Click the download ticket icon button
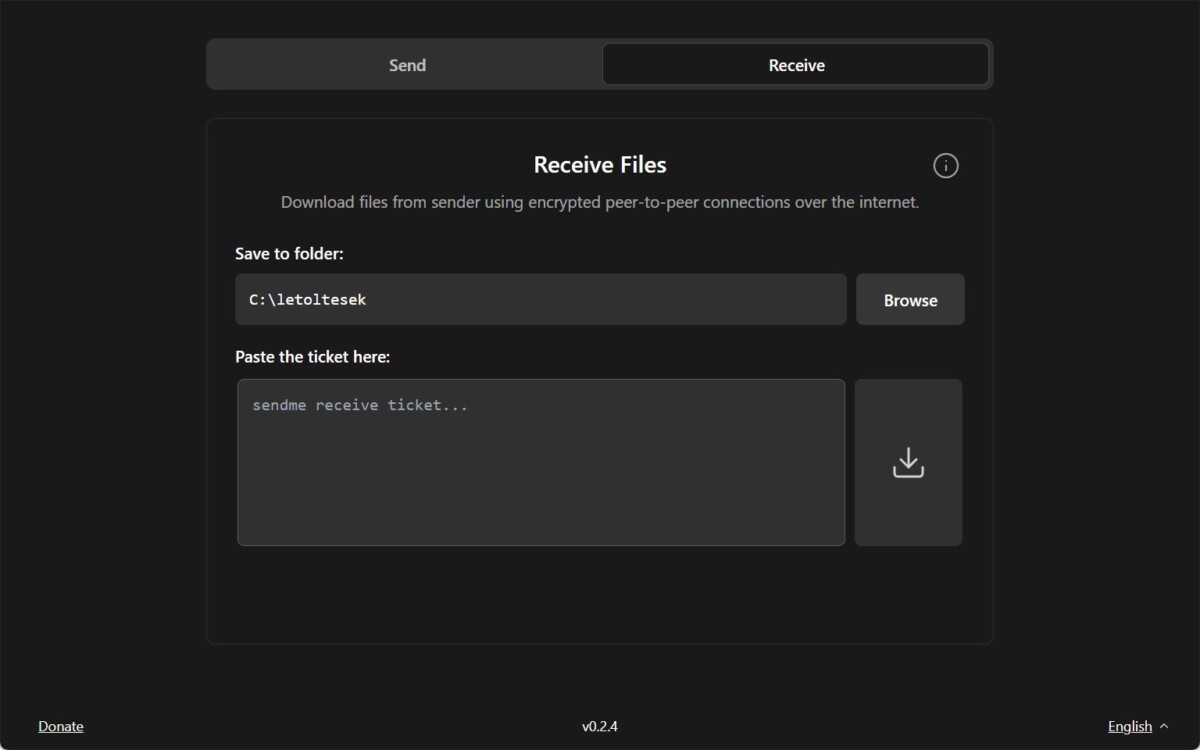Image resolution: width=1200 pixels, height=750 pixels. click(x=908, y=463)
